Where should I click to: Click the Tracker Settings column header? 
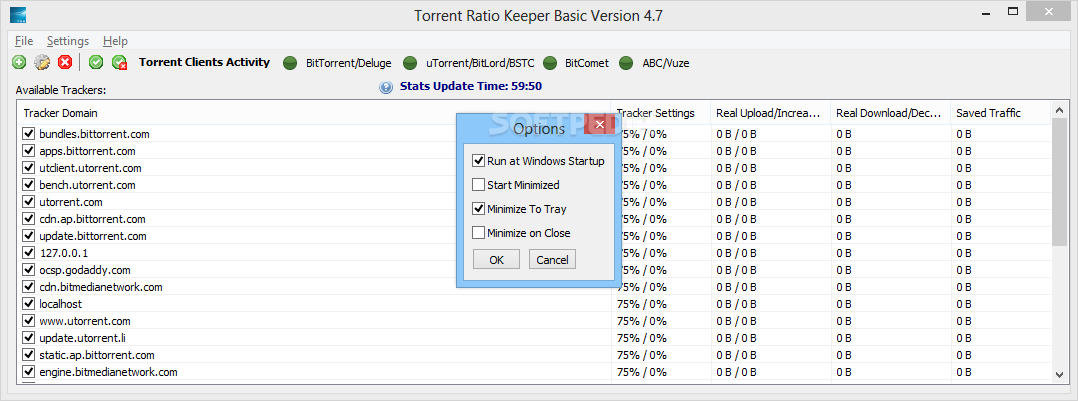[661, 113]
